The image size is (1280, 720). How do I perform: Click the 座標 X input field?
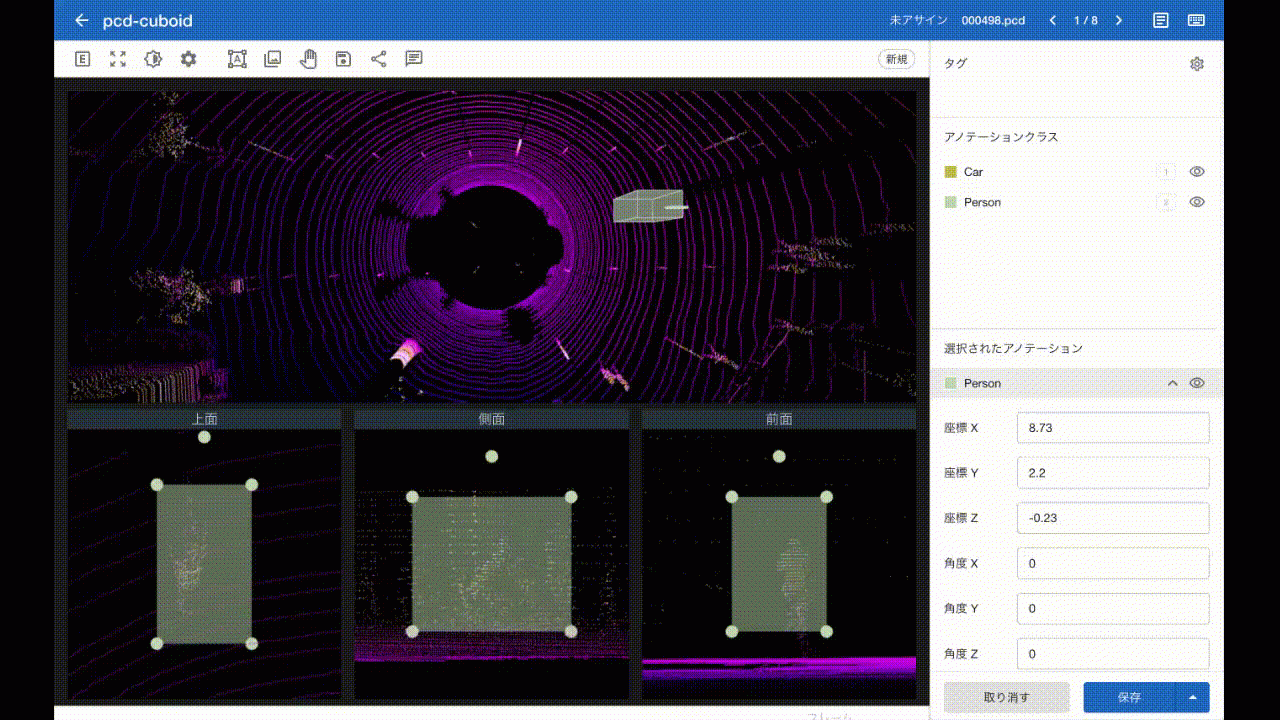point(1112,428)
